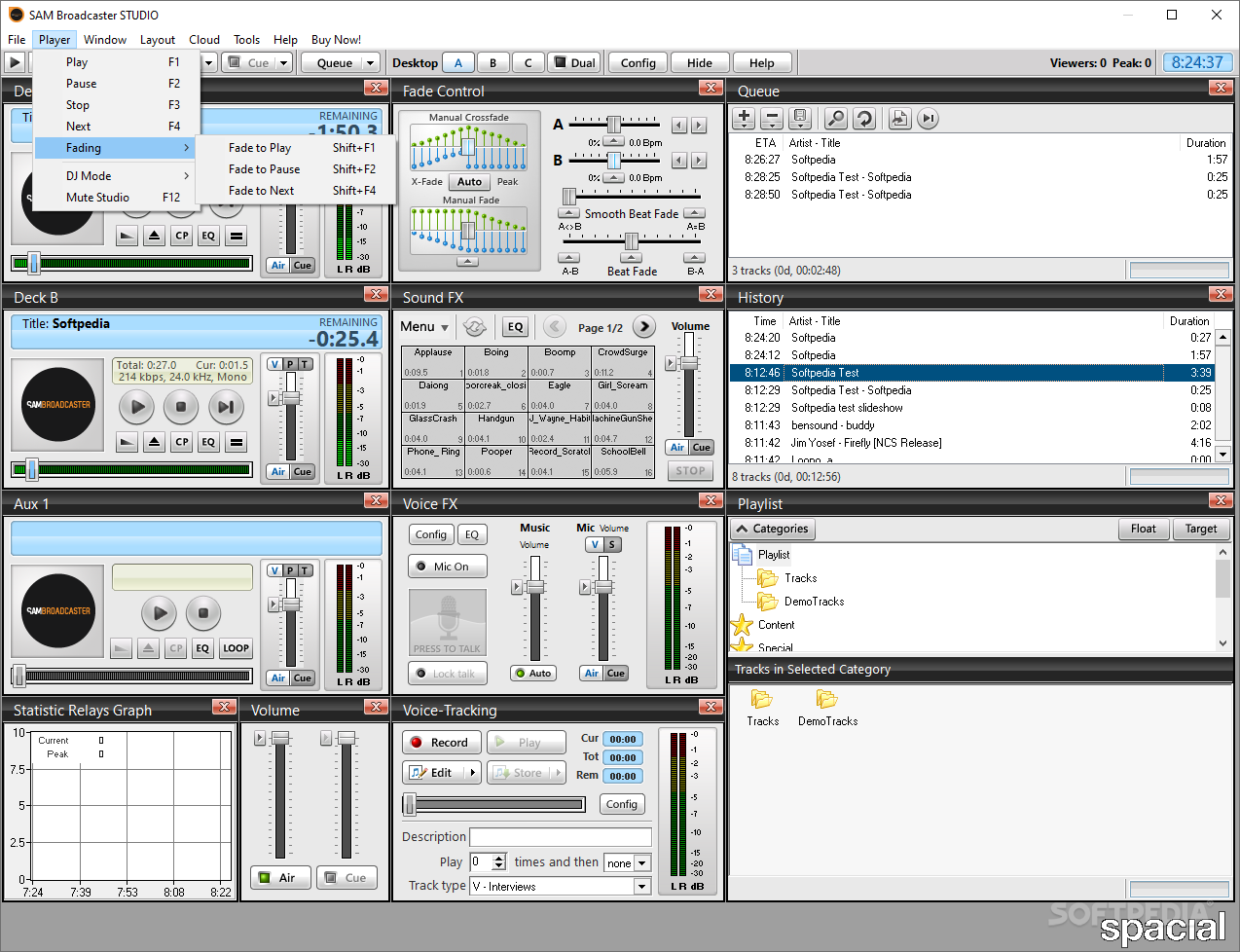Open the Tools menu
1240x952 pixels.
point(246,40)
